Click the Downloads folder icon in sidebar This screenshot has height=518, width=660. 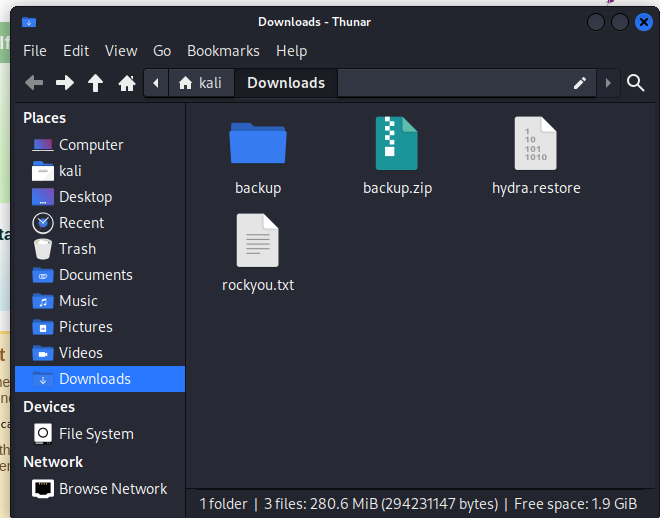point(43,379)
